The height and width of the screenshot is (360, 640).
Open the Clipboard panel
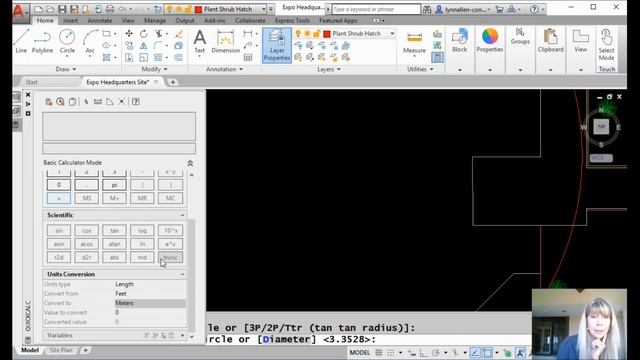click(x=550, y=41)
